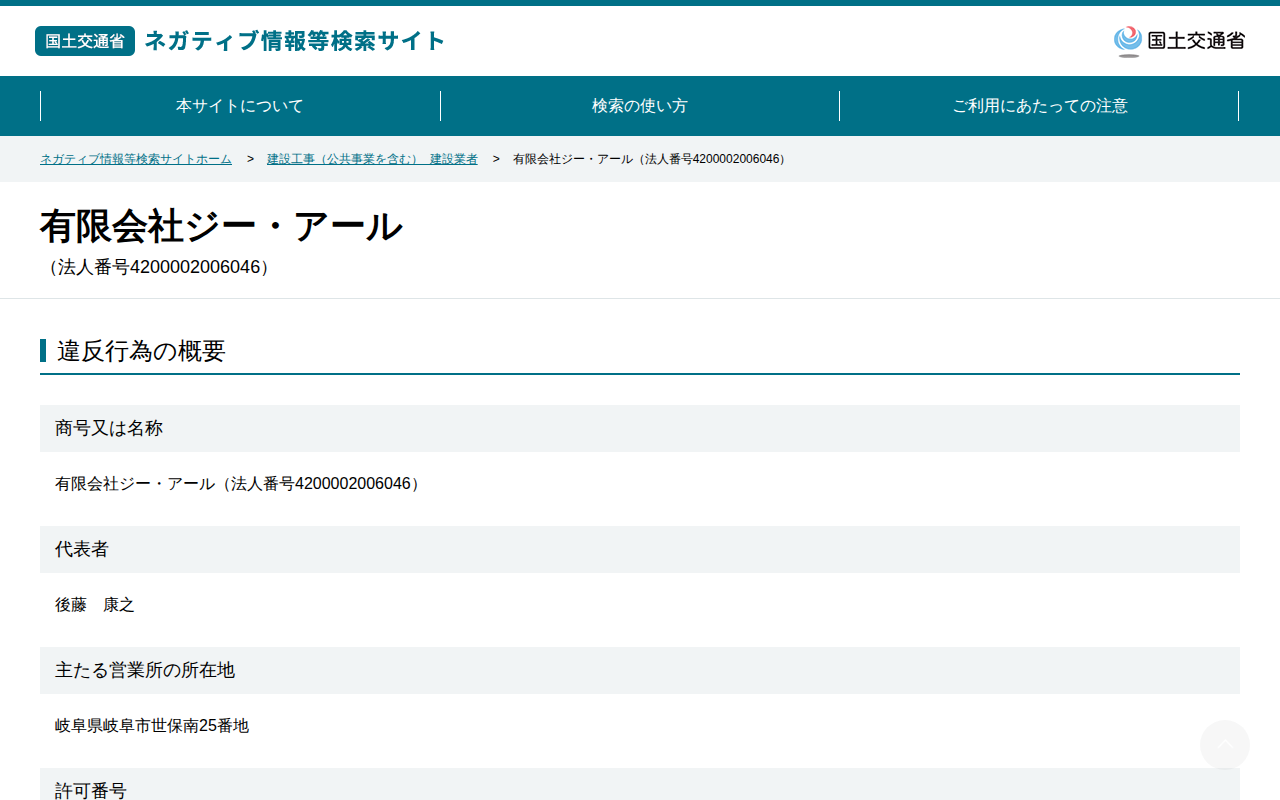The width and height of the screenshot is (1280, 800).
Task: Go to ネガティブ情報等検索サイトホーム breadcrumb
Action: 136,159
